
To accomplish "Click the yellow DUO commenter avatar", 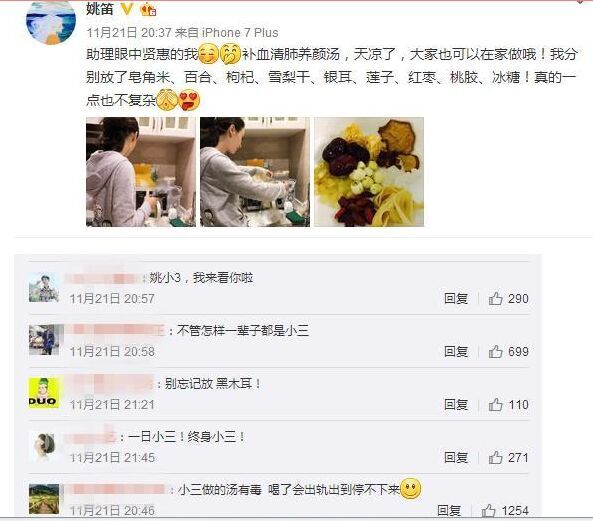I will coord(44,393).
